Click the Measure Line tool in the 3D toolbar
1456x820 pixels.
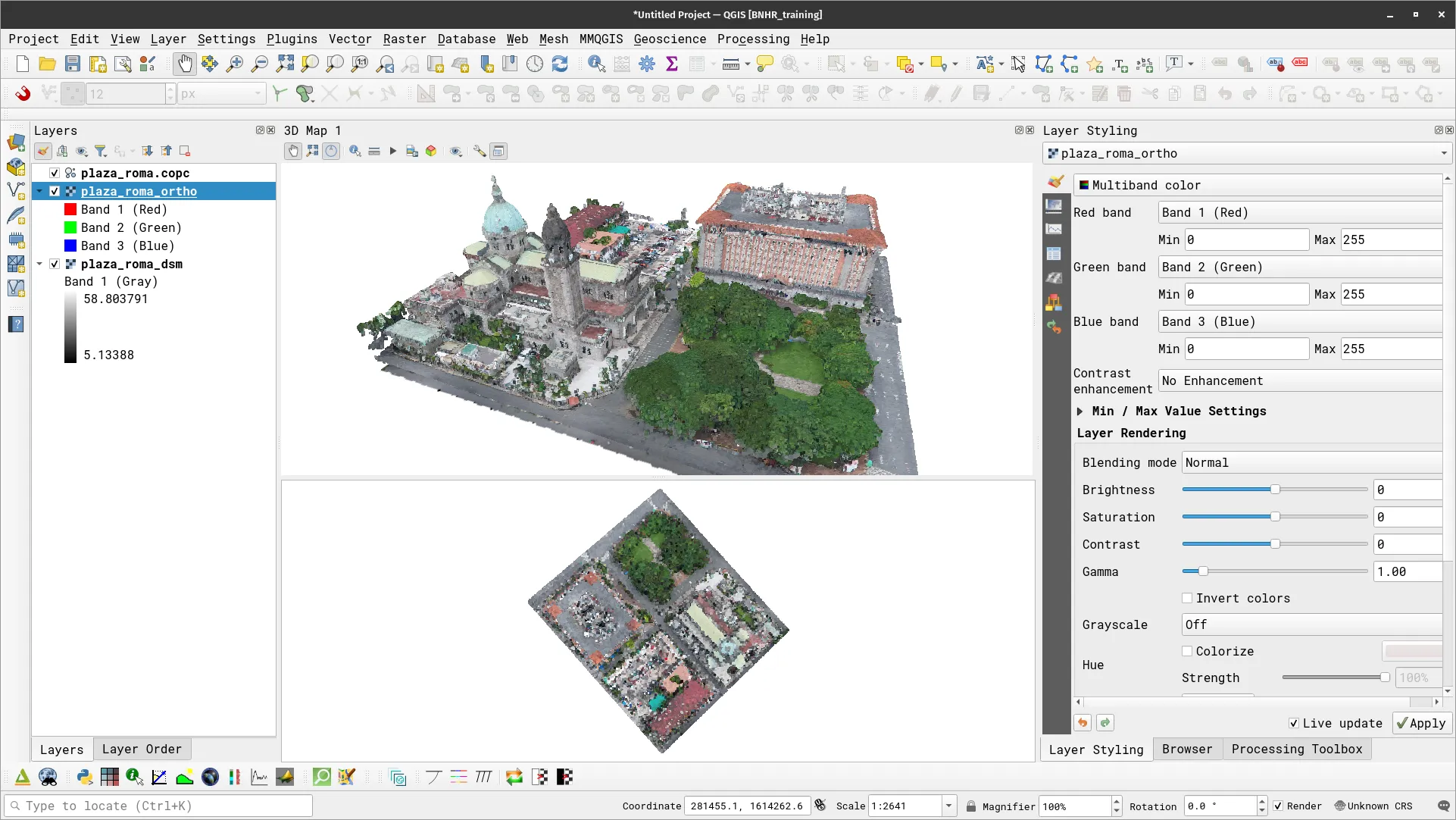tap(374, 152)
